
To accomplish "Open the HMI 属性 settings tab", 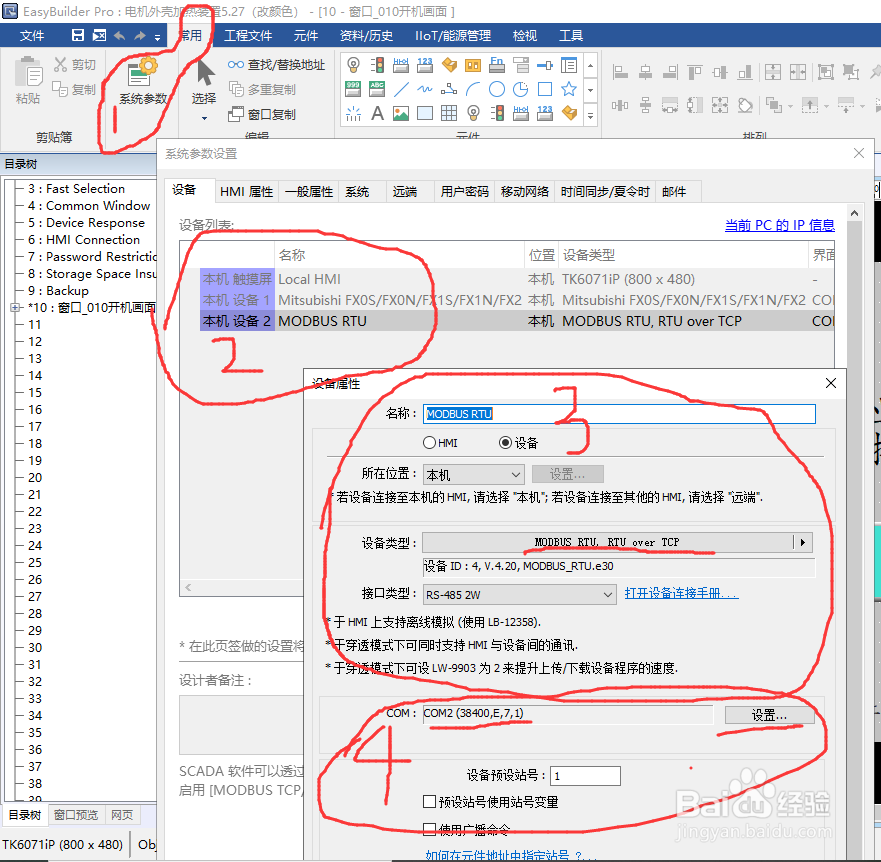I will click(x=246, y=192).
